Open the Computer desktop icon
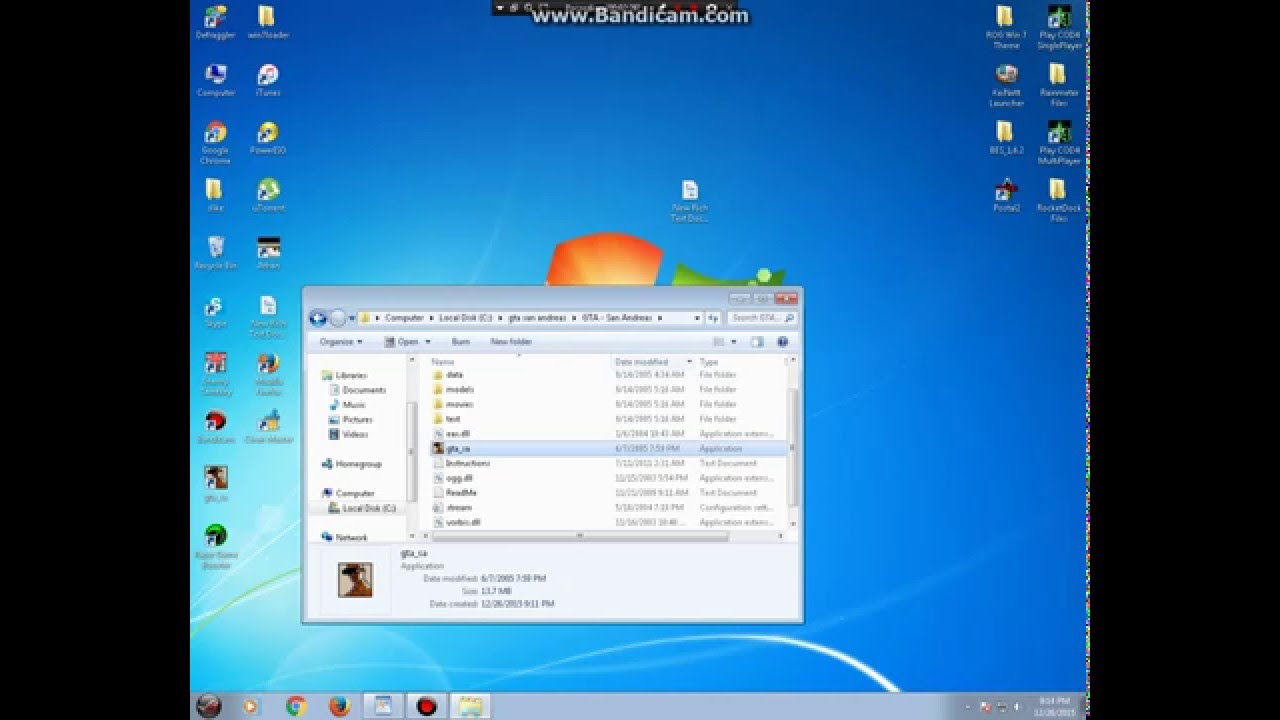The height and width of the screenshot is (720, 1280). coord(215,80)
